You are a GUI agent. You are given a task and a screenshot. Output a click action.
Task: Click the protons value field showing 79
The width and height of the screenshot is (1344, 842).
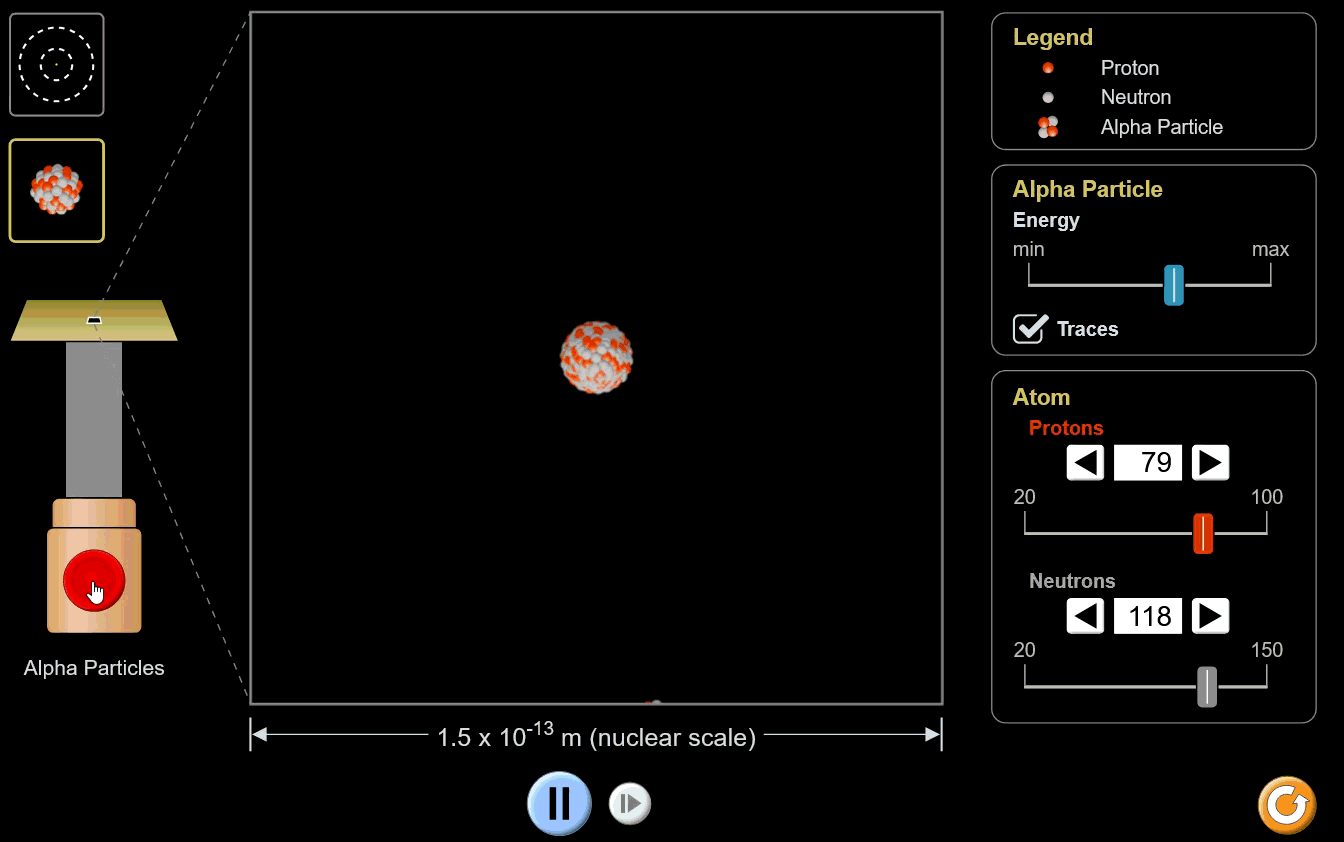[x=1148, y=463]
